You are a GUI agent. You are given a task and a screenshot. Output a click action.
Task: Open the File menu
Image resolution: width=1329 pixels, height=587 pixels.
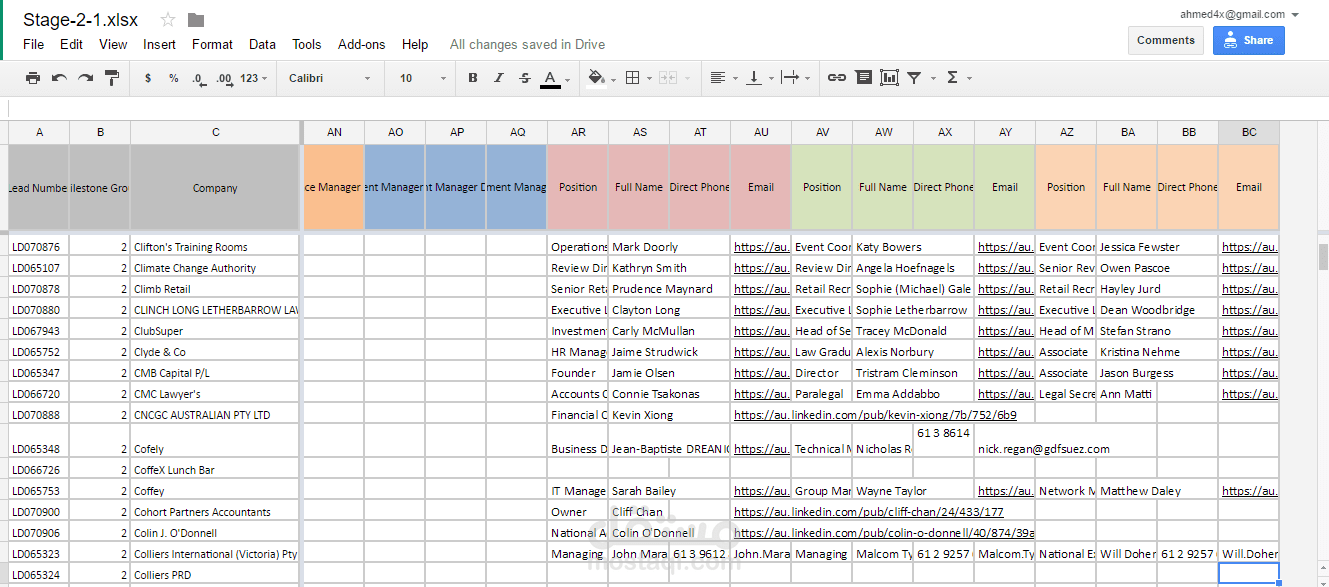click(33, 44)
